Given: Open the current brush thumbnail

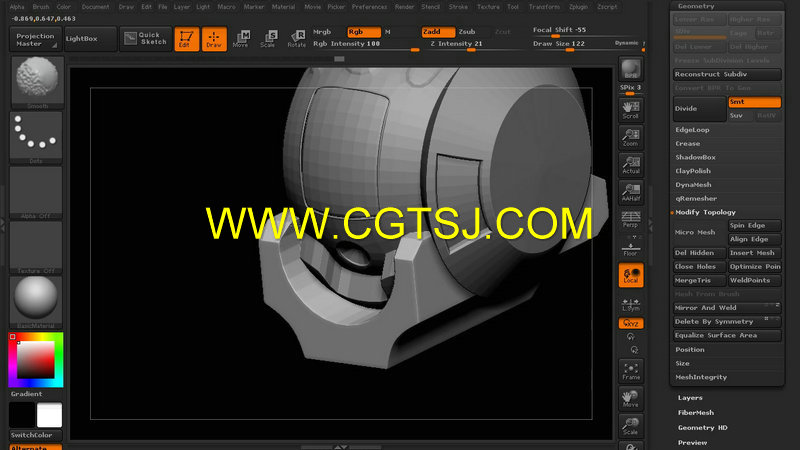Looking at the screenshot, I should pyautogui.click(x=37, y=82).
